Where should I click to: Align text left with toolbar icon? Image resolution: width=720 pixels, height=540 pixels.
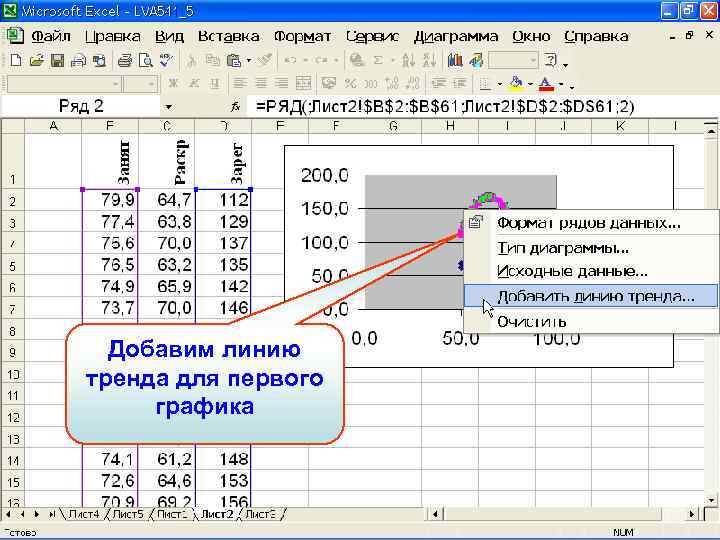pos(240,83)
